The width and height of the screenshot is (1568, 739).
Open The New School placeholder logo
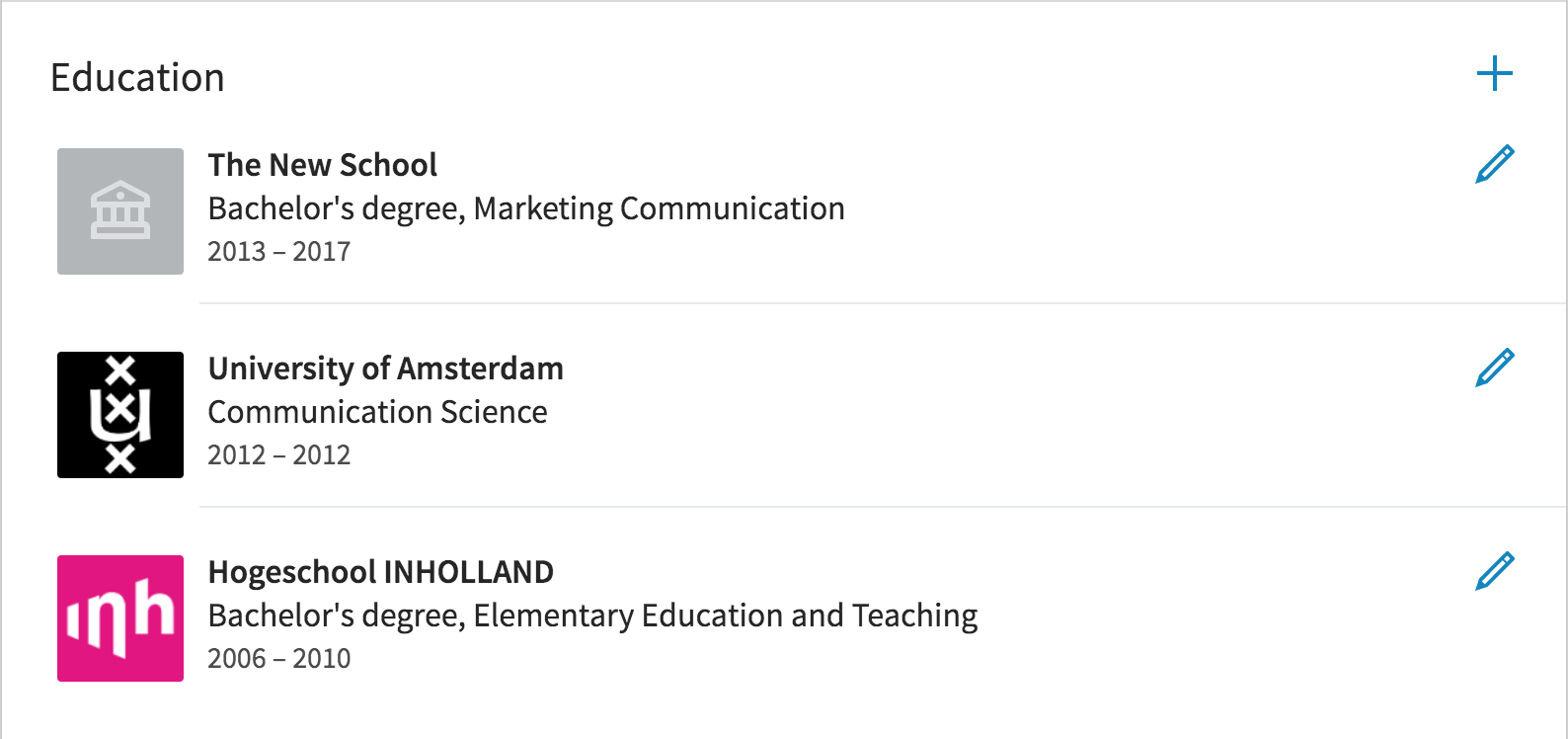(x=120, y=211)
